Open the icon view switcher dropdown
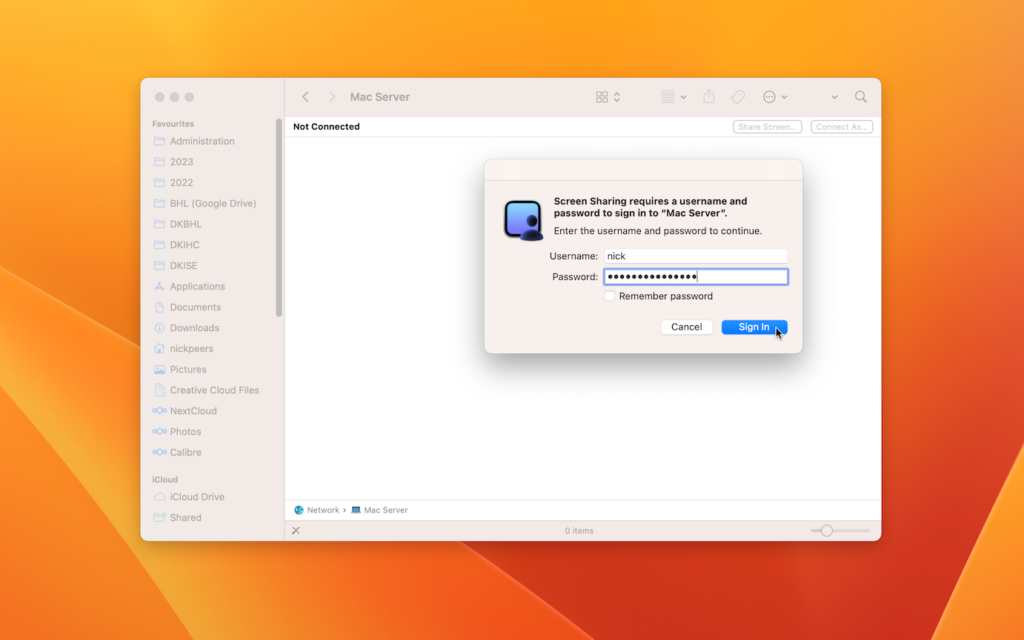Image resolution: width=1024 pixels, height=640 pixels. [608, 97]
